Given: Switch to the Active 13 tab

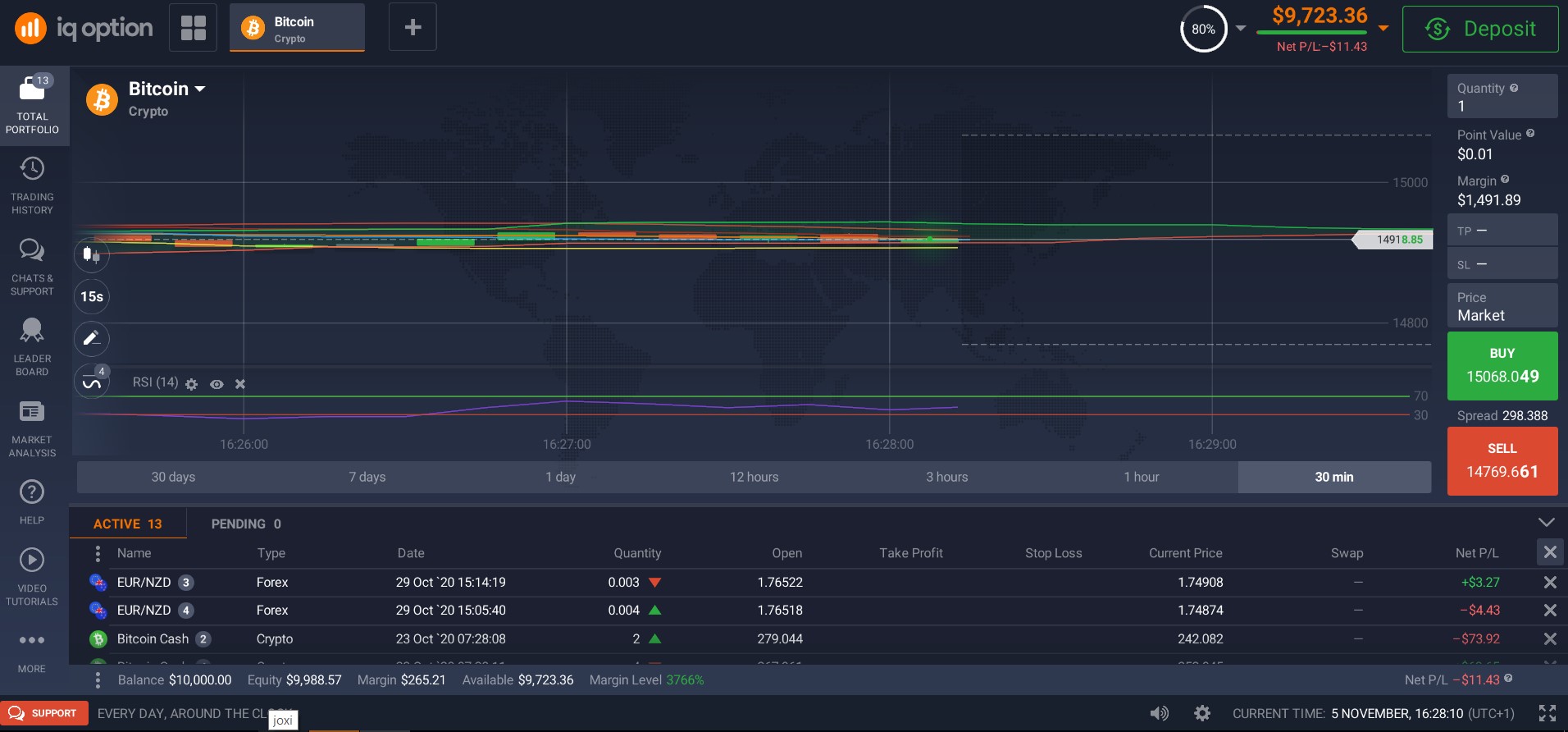Looking at the screenshot, I should [128, 524].
